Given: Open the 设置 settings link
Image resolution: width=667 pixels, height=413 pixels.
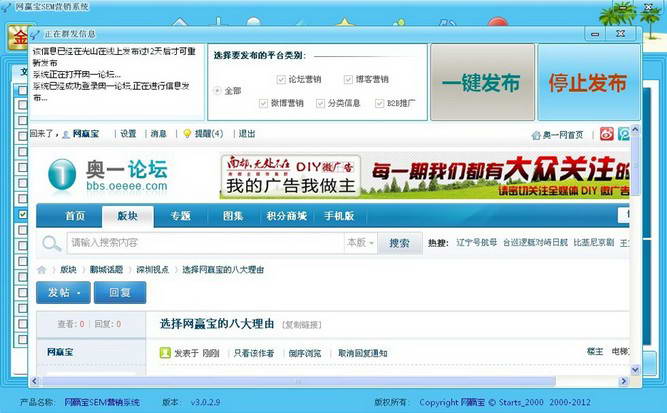Looking at the screenshot, I should click(x=128, y=134).
